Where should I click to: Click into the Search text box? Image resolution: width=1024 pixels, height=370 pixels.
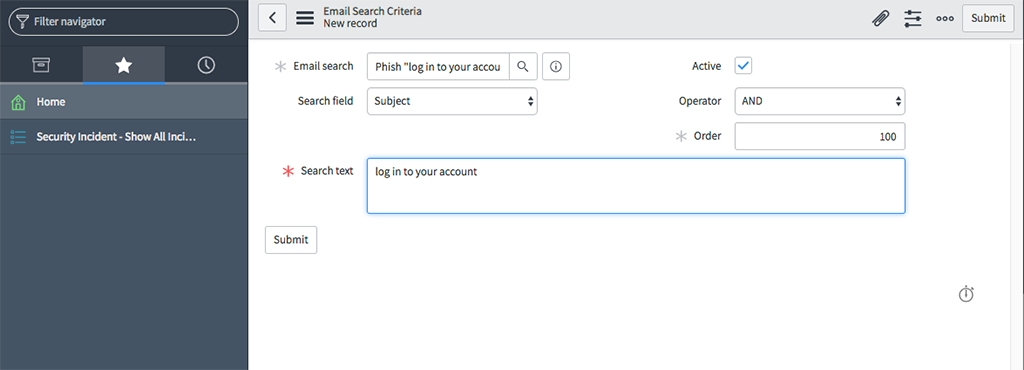(636, 186)
